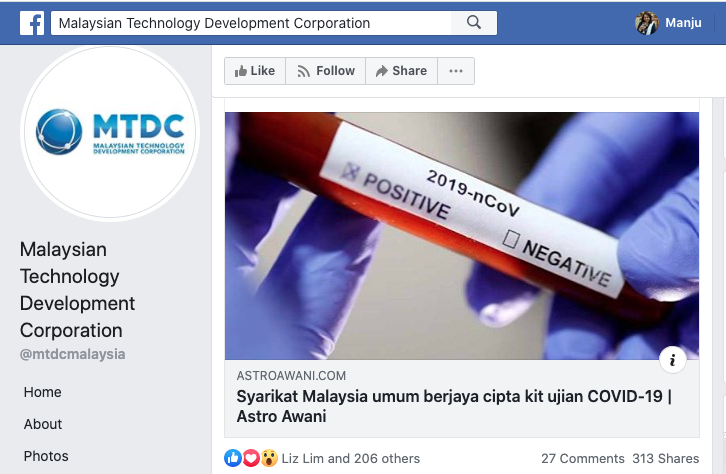Screen dimensions: 726x474
Task: Click the Like reaction icon
Action: pos(233,458)
